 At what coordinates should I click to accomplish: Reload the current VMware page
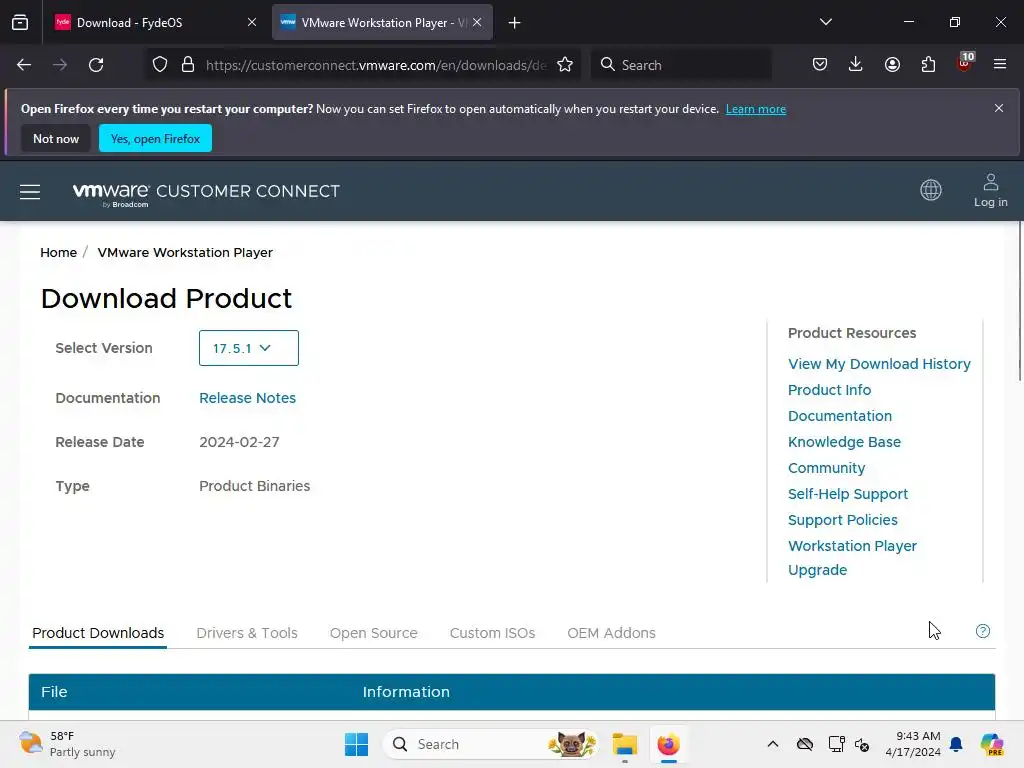pyautogui.click(x=96, y=65)
